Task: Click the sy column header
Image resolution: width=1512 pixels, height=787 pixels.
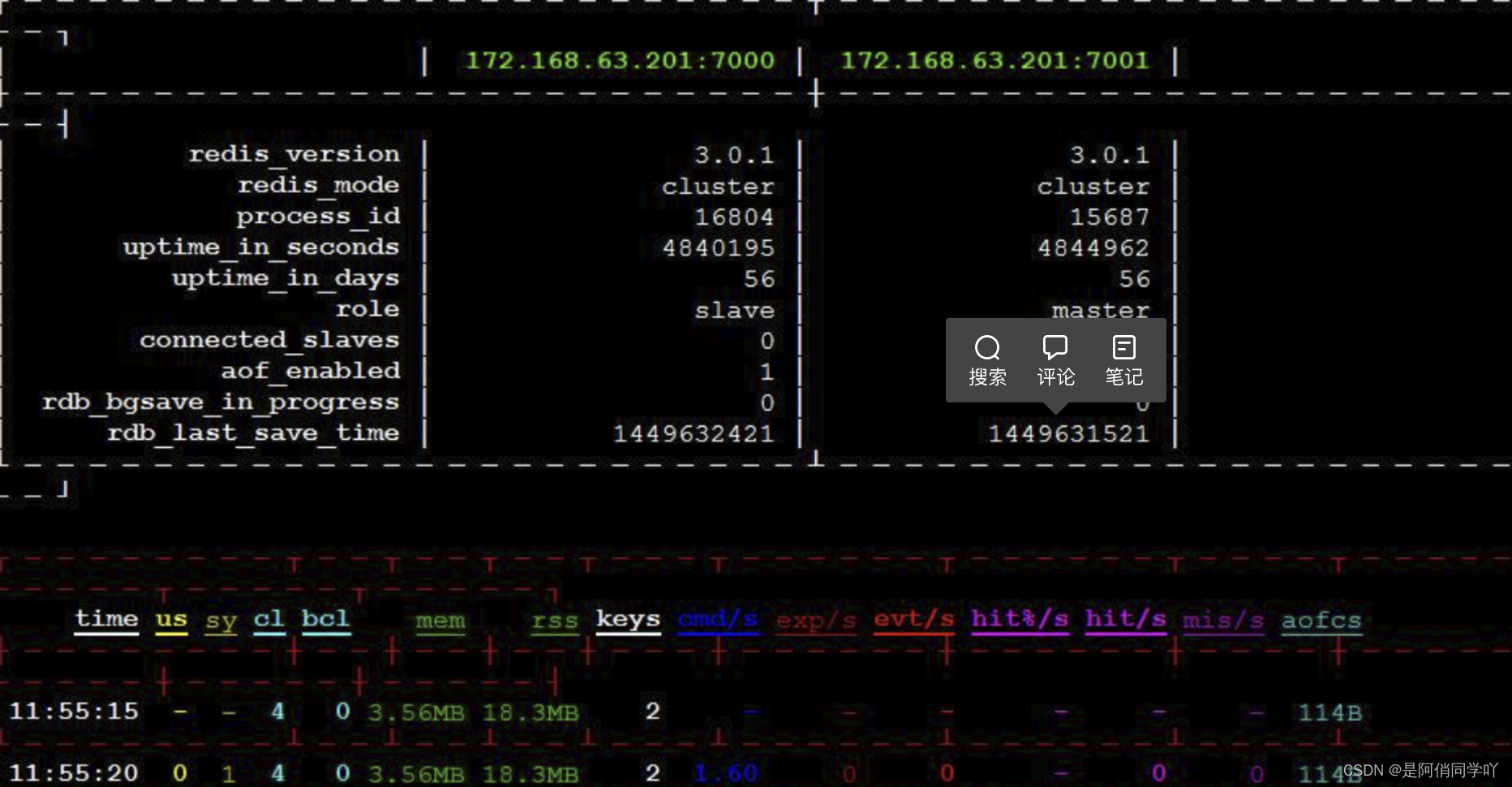Action: pyautogui.click(x=221, y=622)
